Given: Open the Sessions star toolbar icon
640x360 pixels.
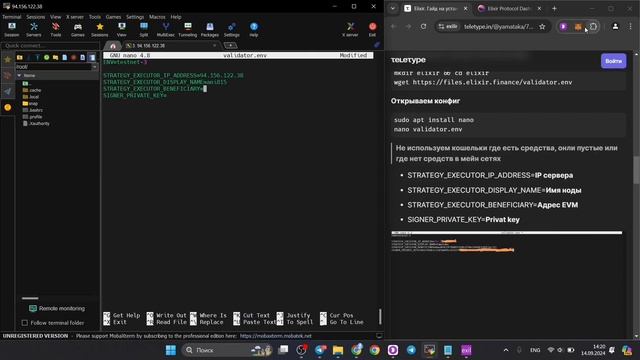Looking at the screenshot, I should pos(100,30).
